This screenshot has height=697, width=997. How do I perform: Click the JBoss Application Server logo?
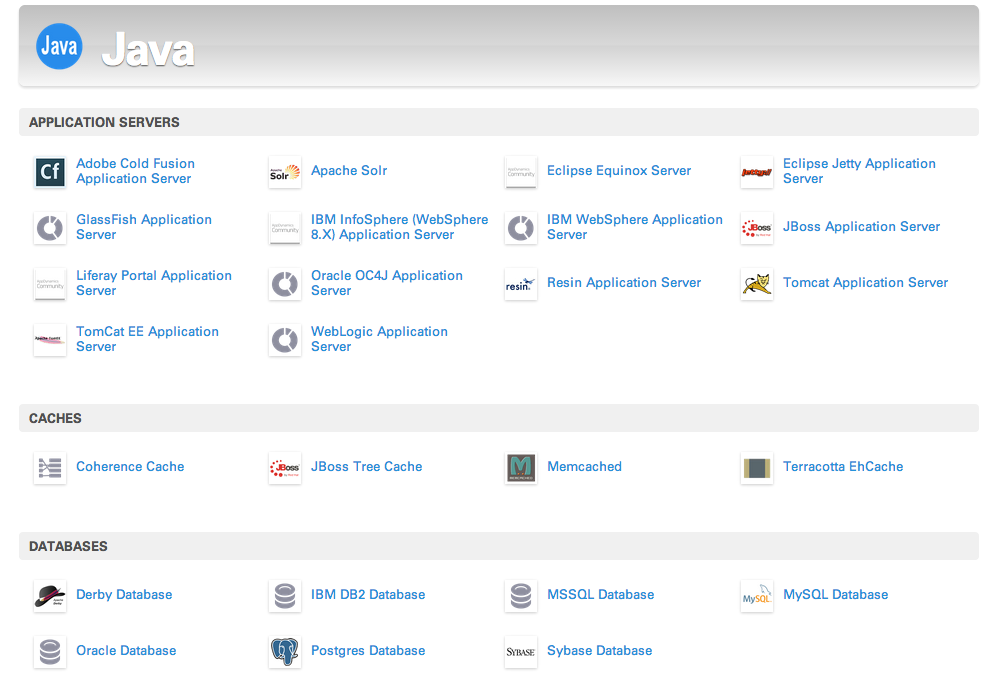pos(757,228)
